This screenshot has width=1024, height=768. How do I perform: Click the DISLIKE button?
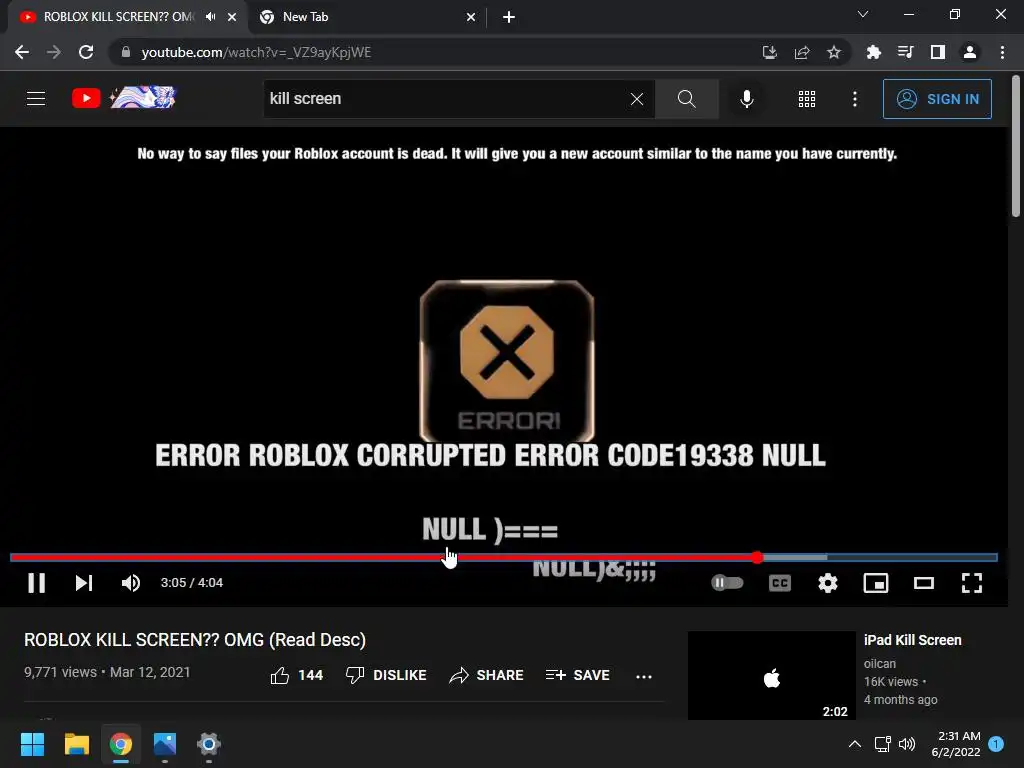[386, 675]
